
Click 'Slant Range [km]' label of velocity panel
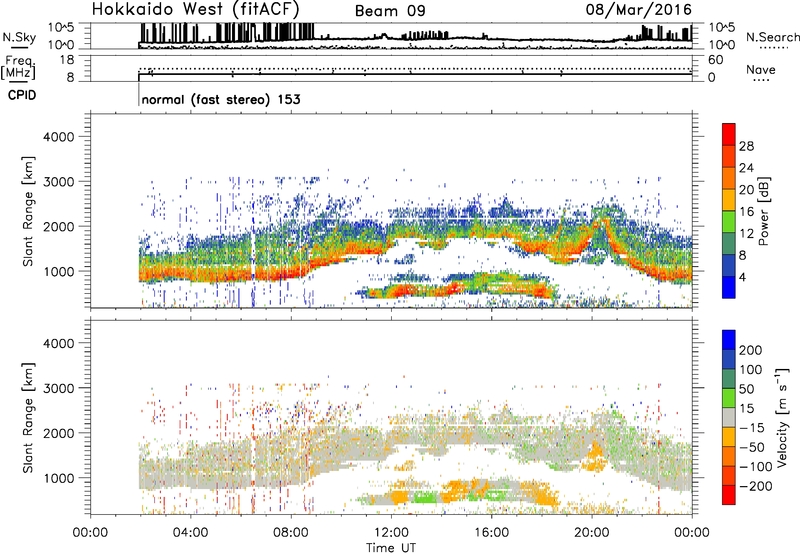click(x=28, y=417)
